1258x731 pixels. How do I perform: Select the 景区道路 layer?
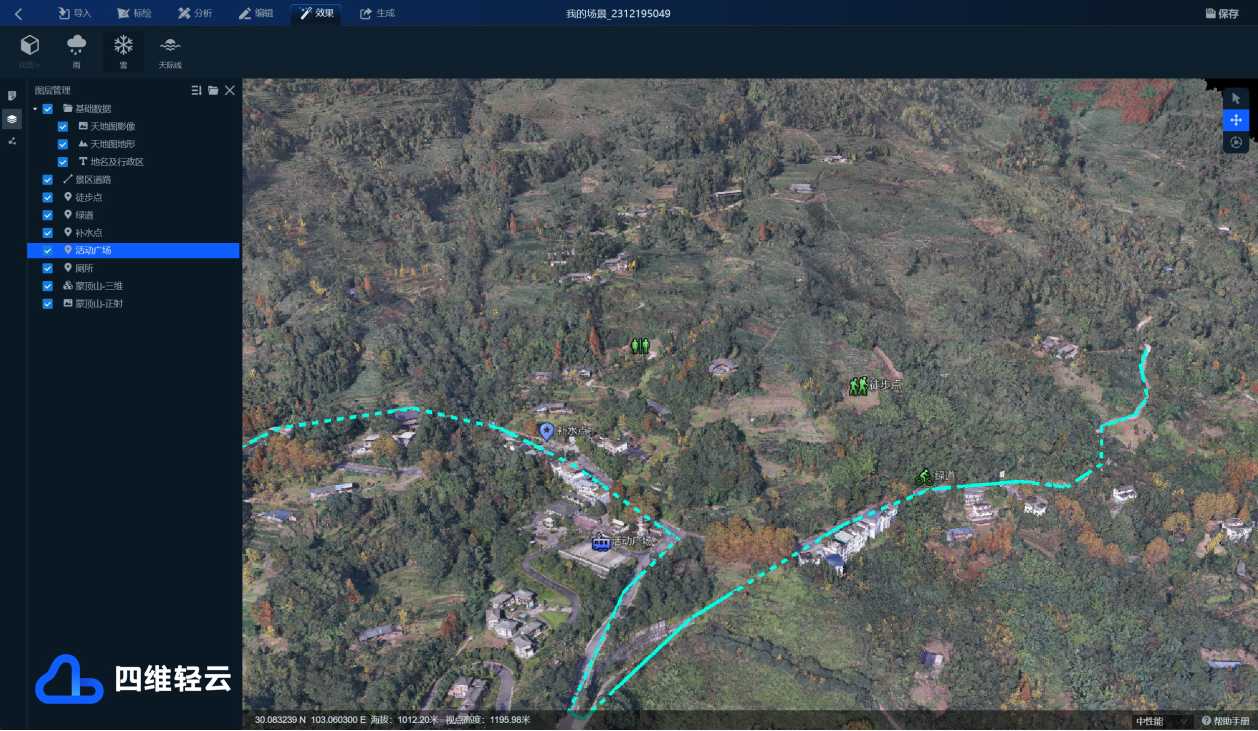click(87, 179)
